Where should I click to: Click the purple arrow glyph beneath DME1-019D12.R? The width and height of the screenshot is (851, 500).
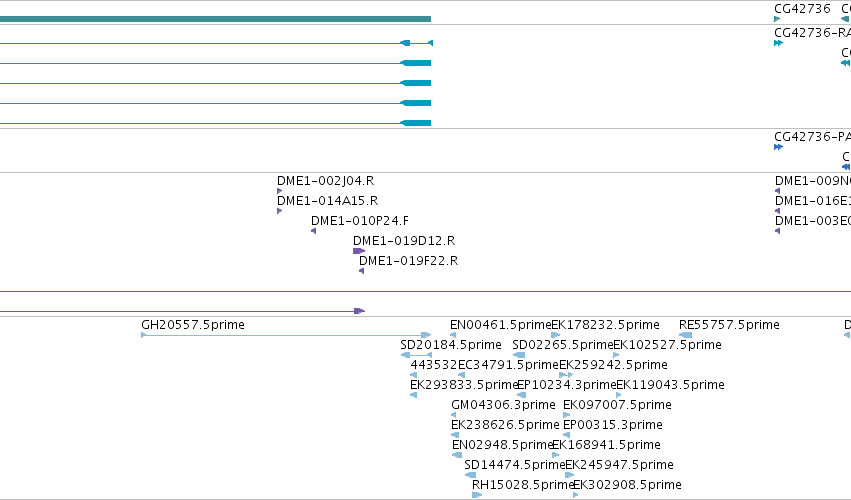click(359, 251)
